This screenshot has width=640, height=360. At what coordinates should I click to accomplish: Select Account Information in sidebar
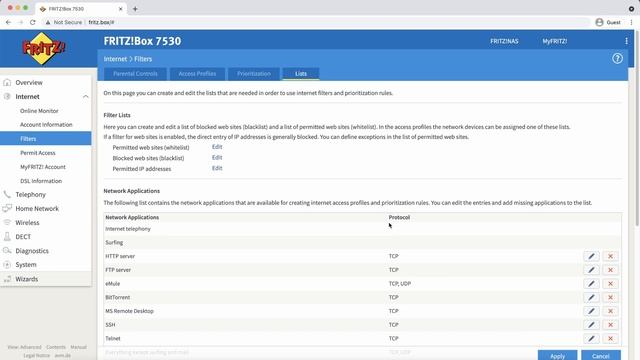[x=45, y=124]
